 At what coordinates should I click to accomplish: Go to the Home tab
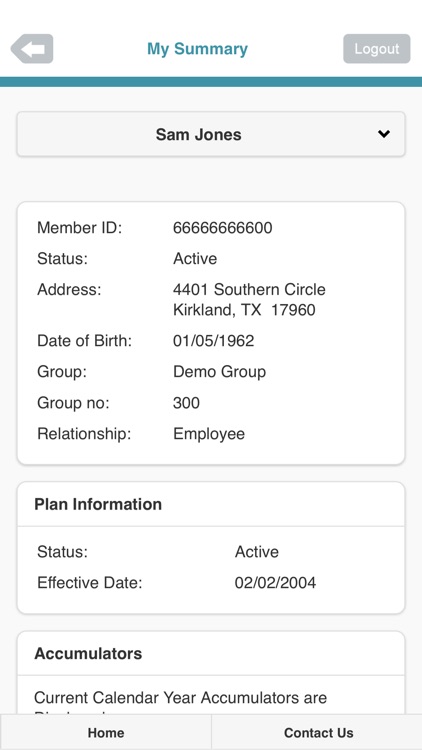(106, 732)
